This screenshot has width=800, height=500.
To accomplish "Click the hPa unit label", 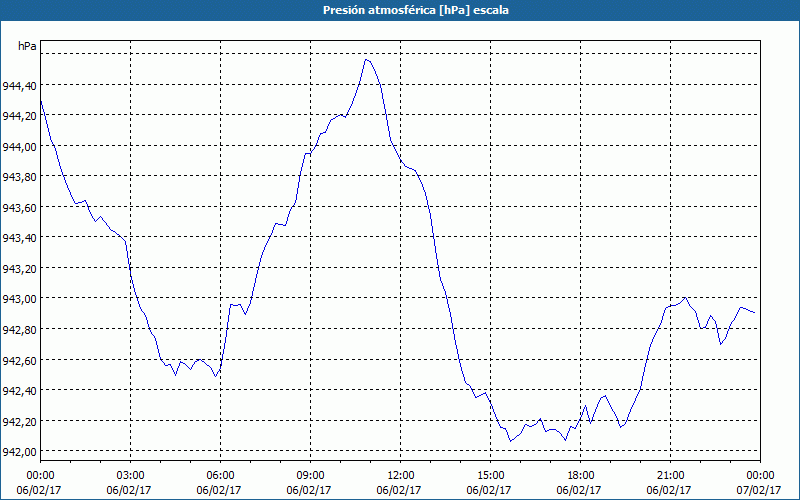I will pos(27,46).
